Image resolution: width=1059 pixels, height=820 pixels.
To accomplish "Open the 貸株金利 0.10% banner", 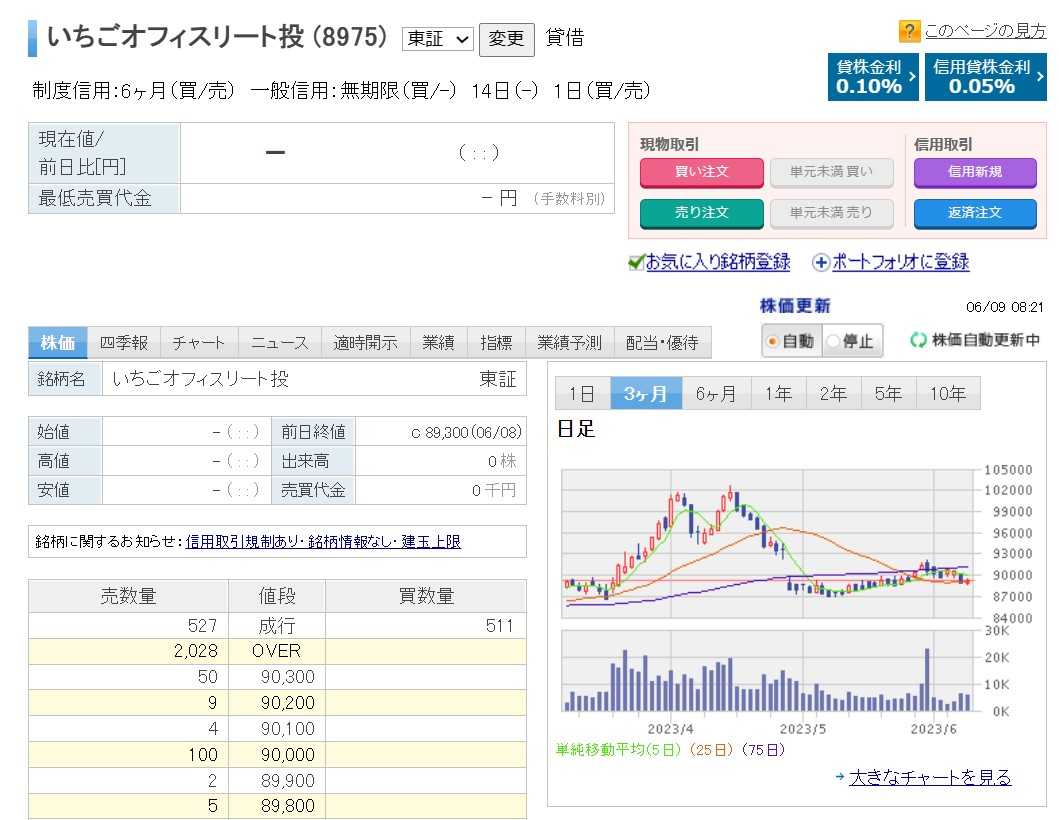I will coord(873,77).
